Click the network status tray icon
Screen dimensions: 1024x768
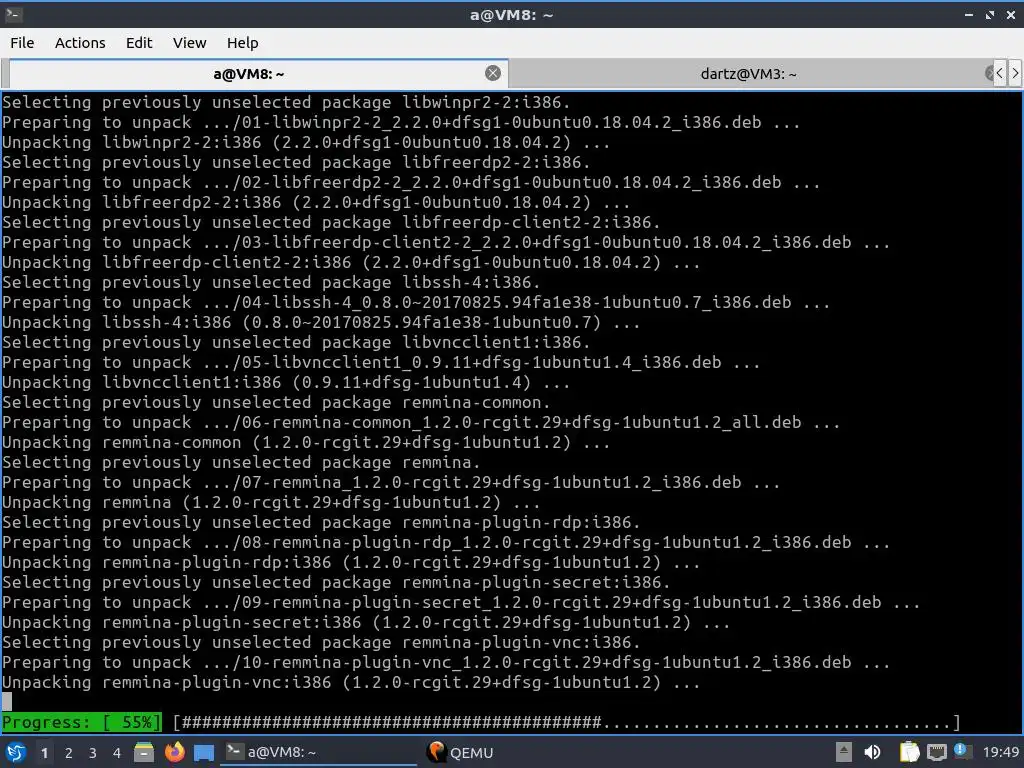936,752
